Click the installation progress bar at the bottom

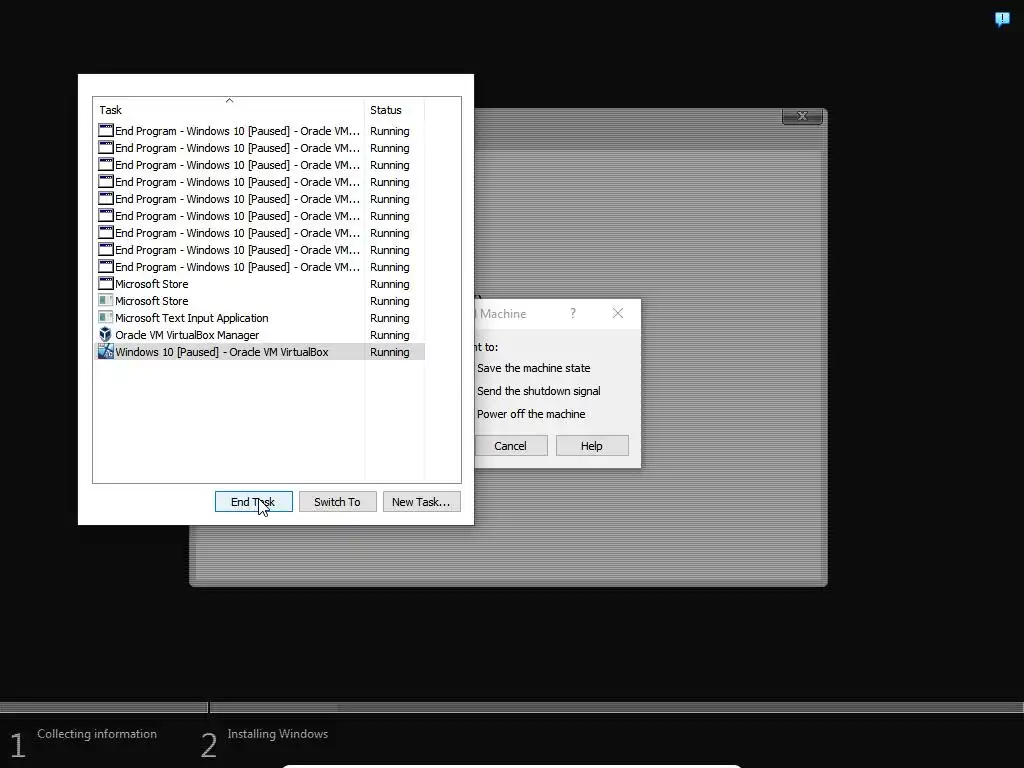click(512, 707)
